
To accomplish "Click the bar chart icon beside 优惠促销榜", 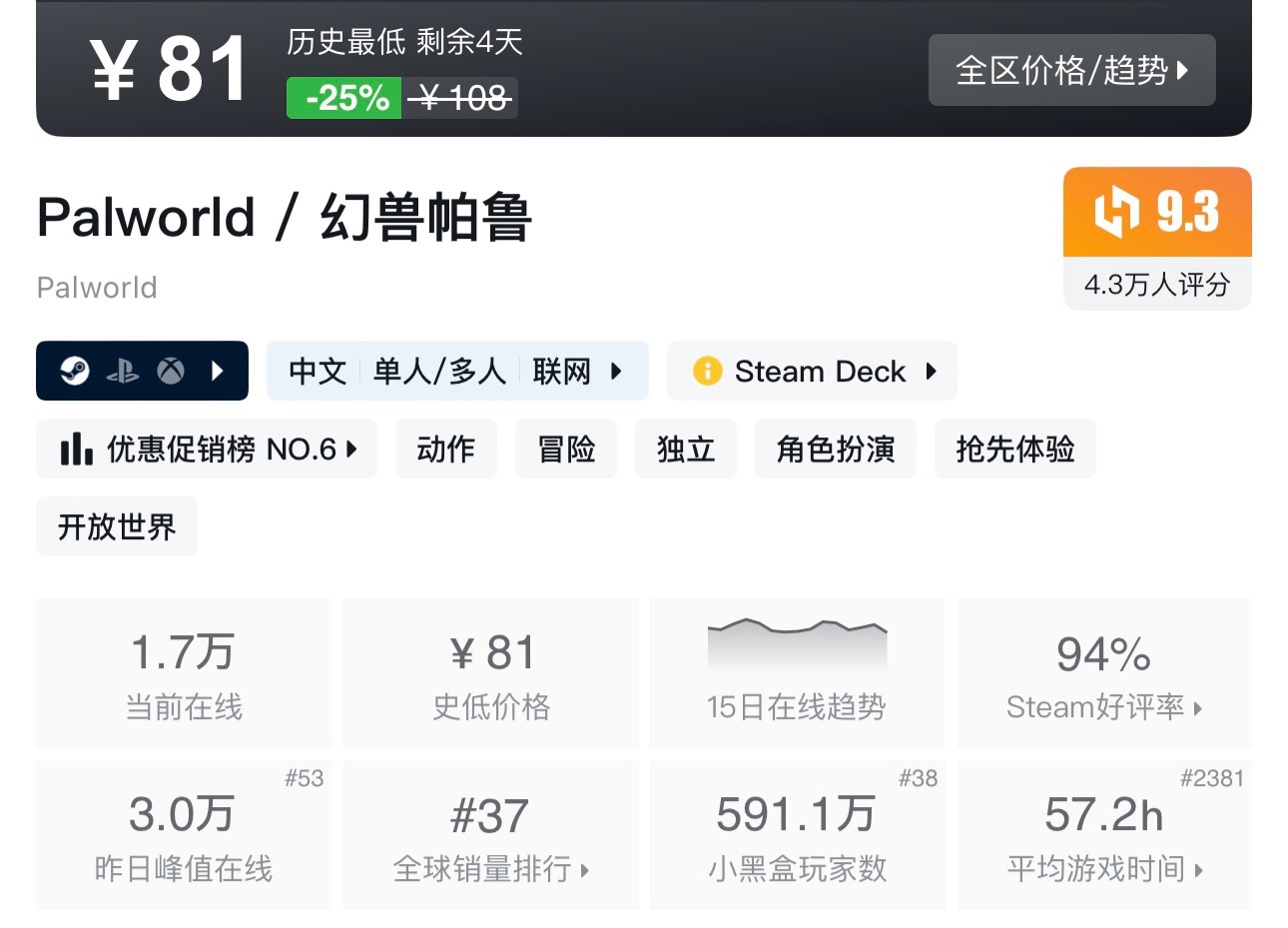I will [77, 449].
